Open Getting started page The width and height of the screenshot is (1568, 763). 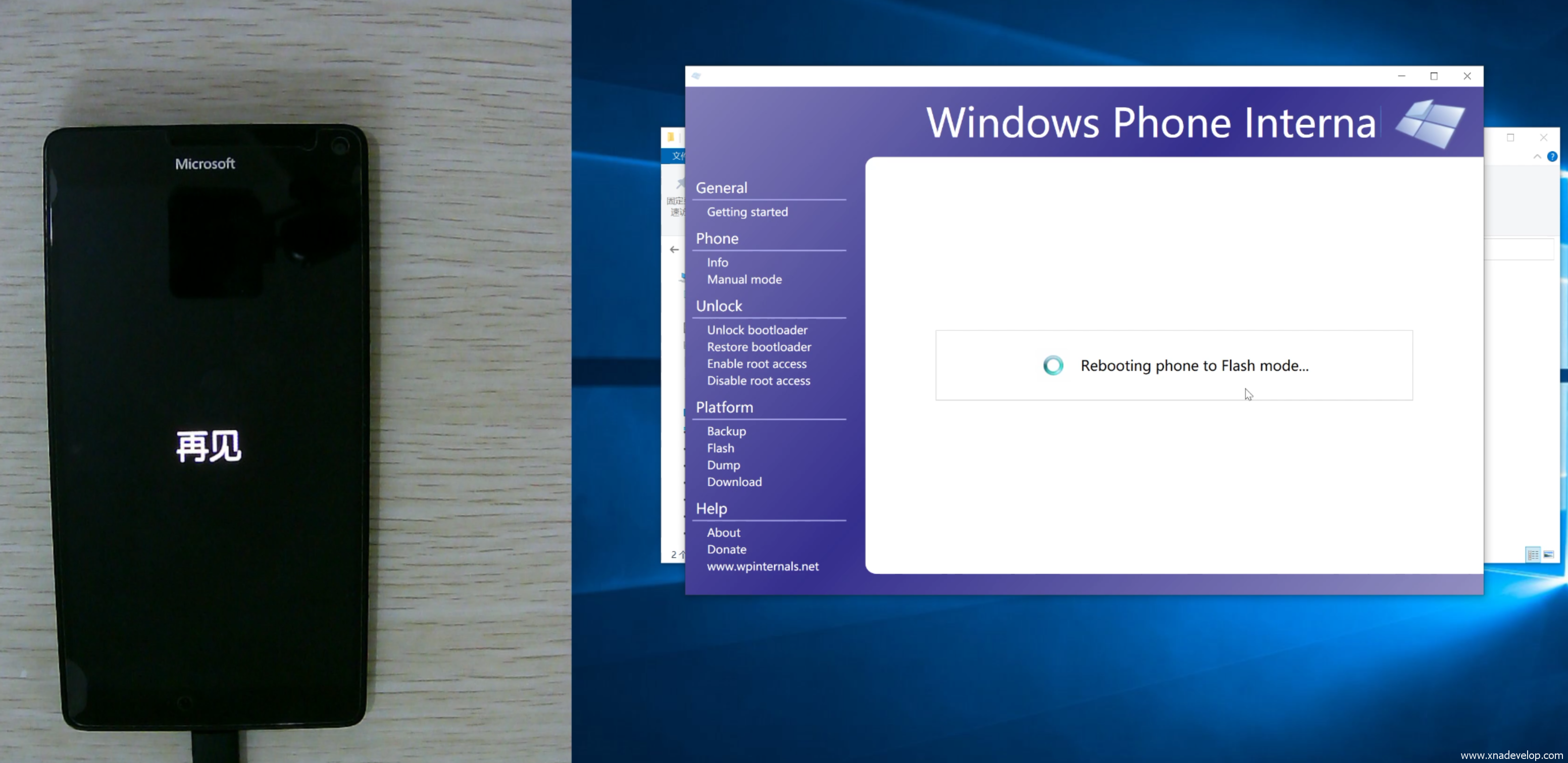coord(747,212)
